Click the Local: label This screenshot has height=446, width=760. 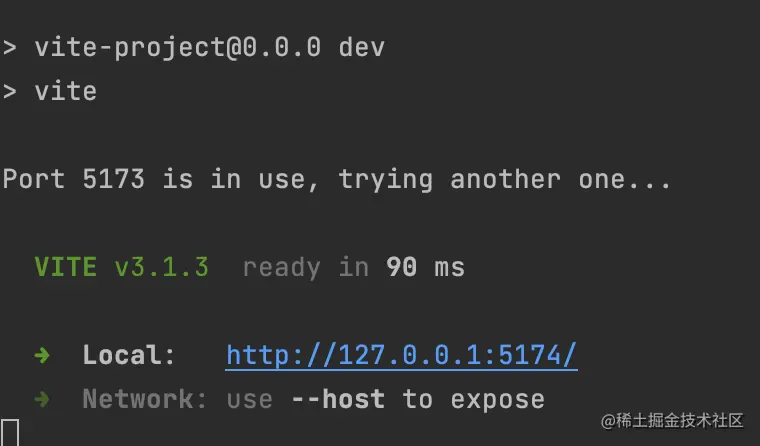coord(129,355)
